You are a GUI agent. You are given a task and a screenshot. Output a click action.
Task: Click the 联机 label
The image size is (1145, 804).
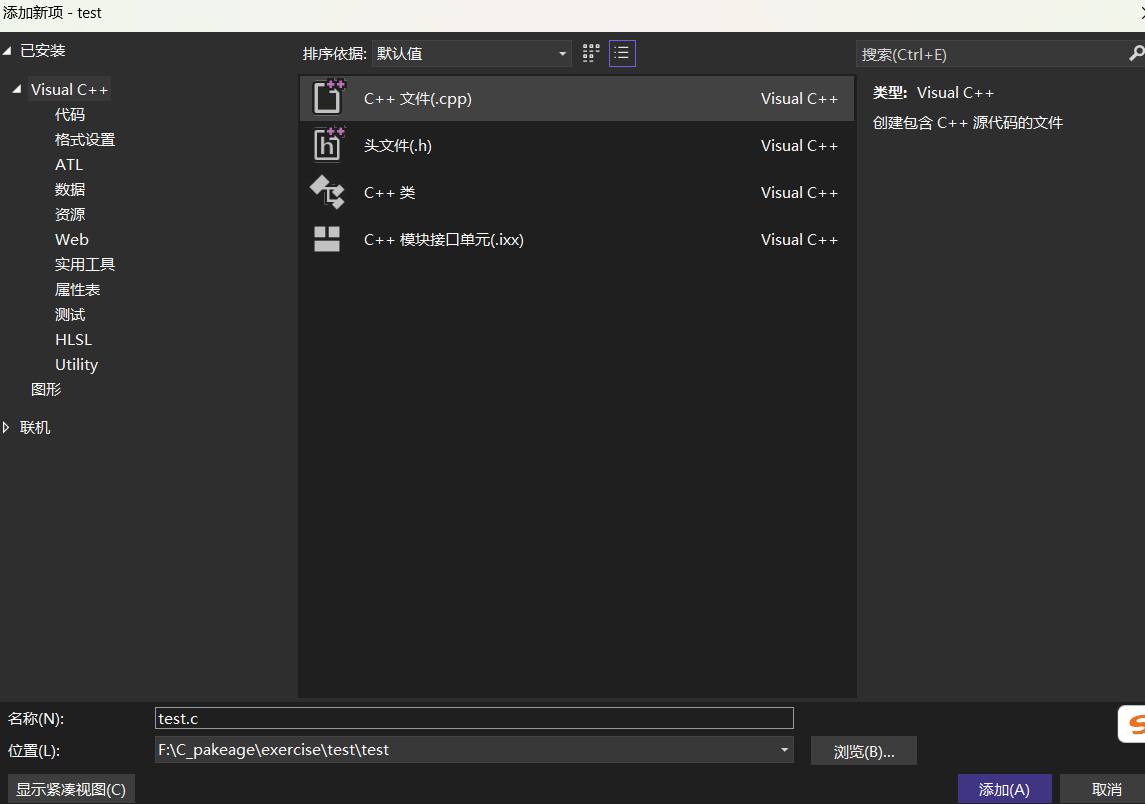tap(35, 427)
